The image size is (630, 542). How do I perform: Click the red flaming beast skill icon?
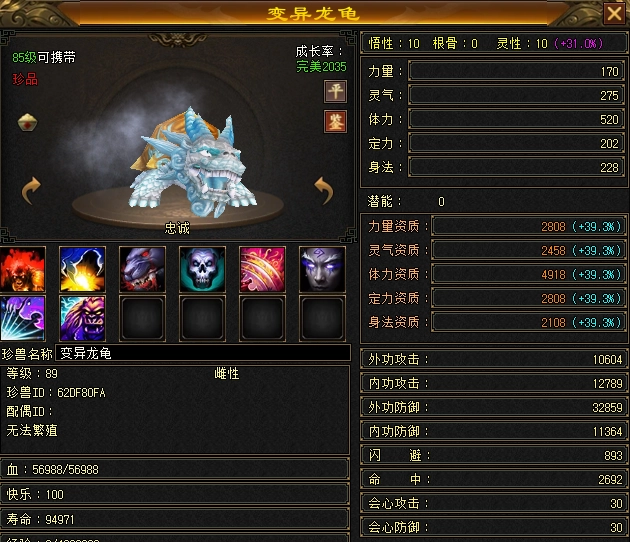(x=22, y=269)
